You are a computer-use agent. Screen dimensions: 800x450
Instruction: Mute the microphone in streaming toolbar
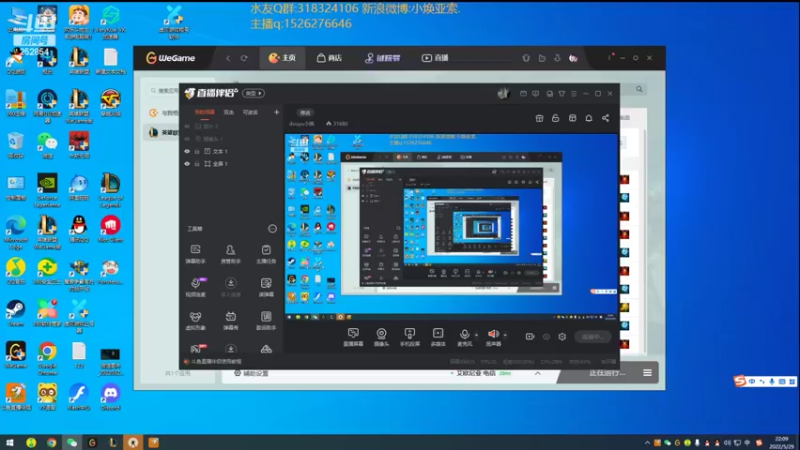tap(465, 337)
